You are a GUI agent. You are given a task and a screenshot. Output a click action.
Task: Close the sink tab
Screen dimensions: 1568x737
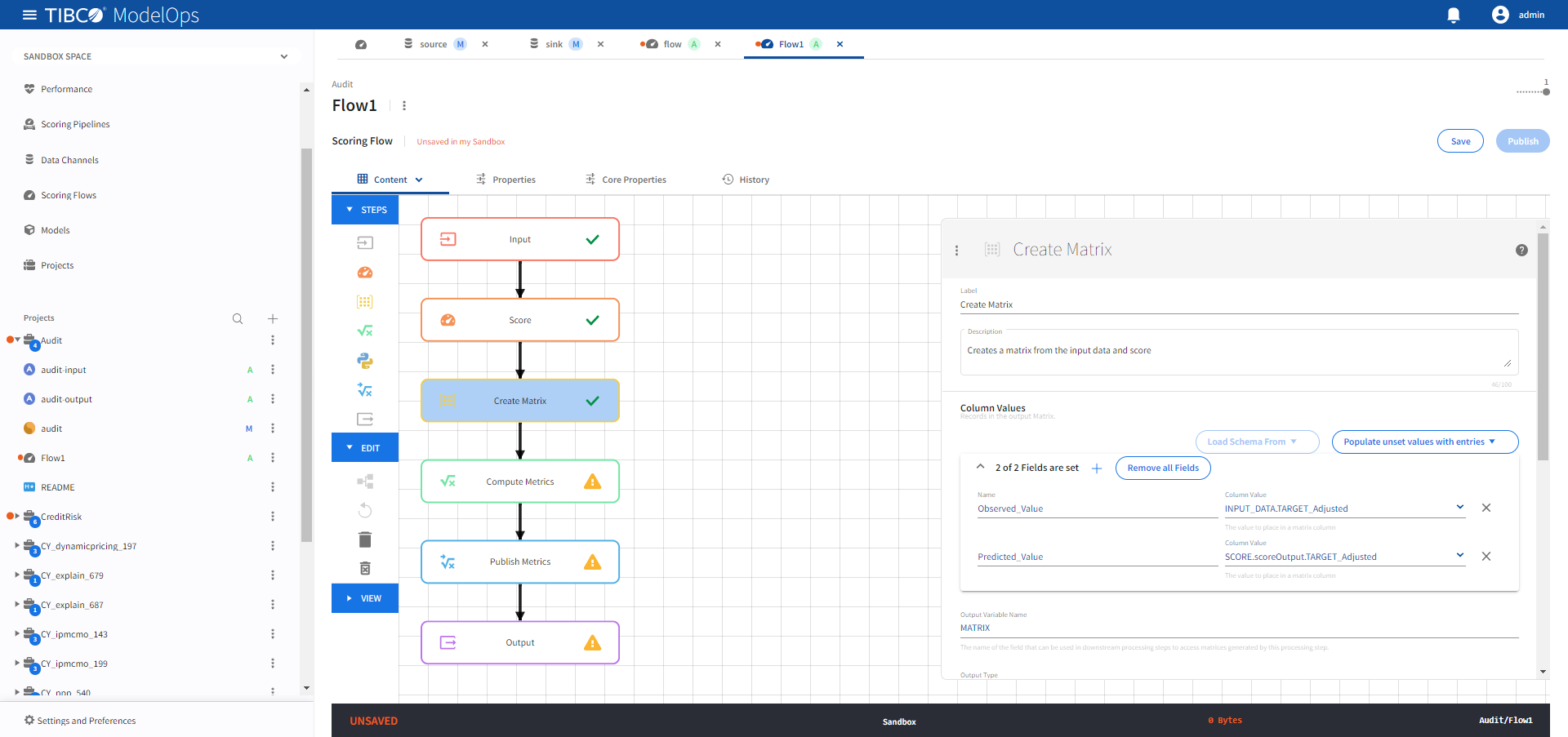pyautogui.click(x=600, y=44)
